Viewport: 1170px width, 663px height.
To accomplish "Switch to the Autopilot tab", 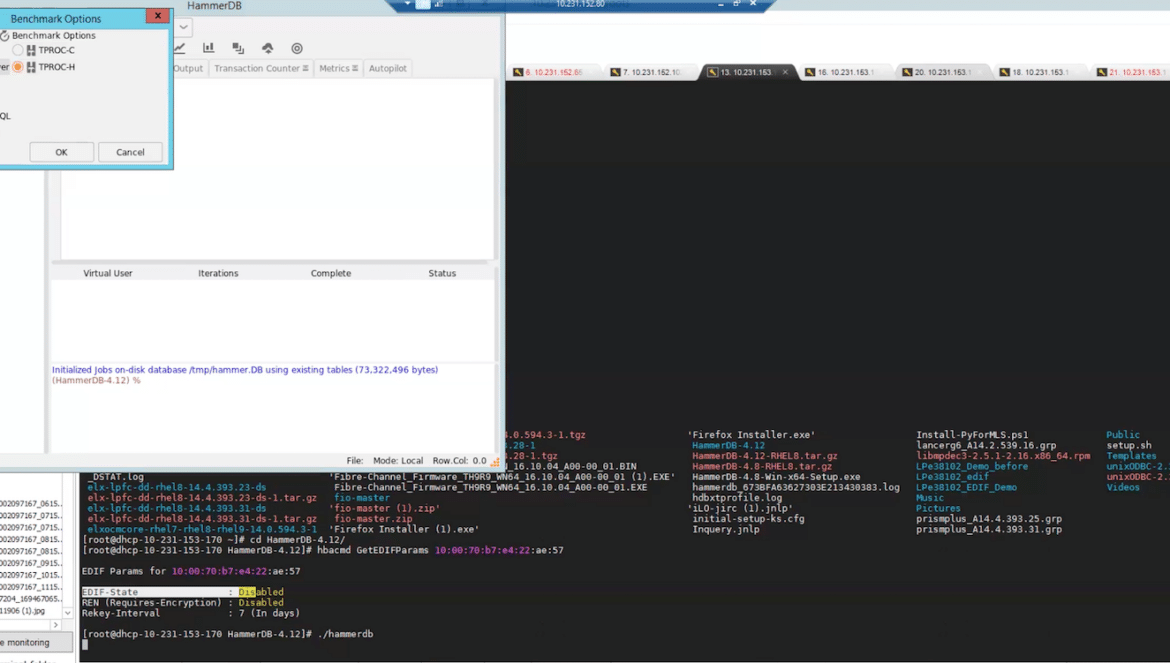I will tap(388, 69).
